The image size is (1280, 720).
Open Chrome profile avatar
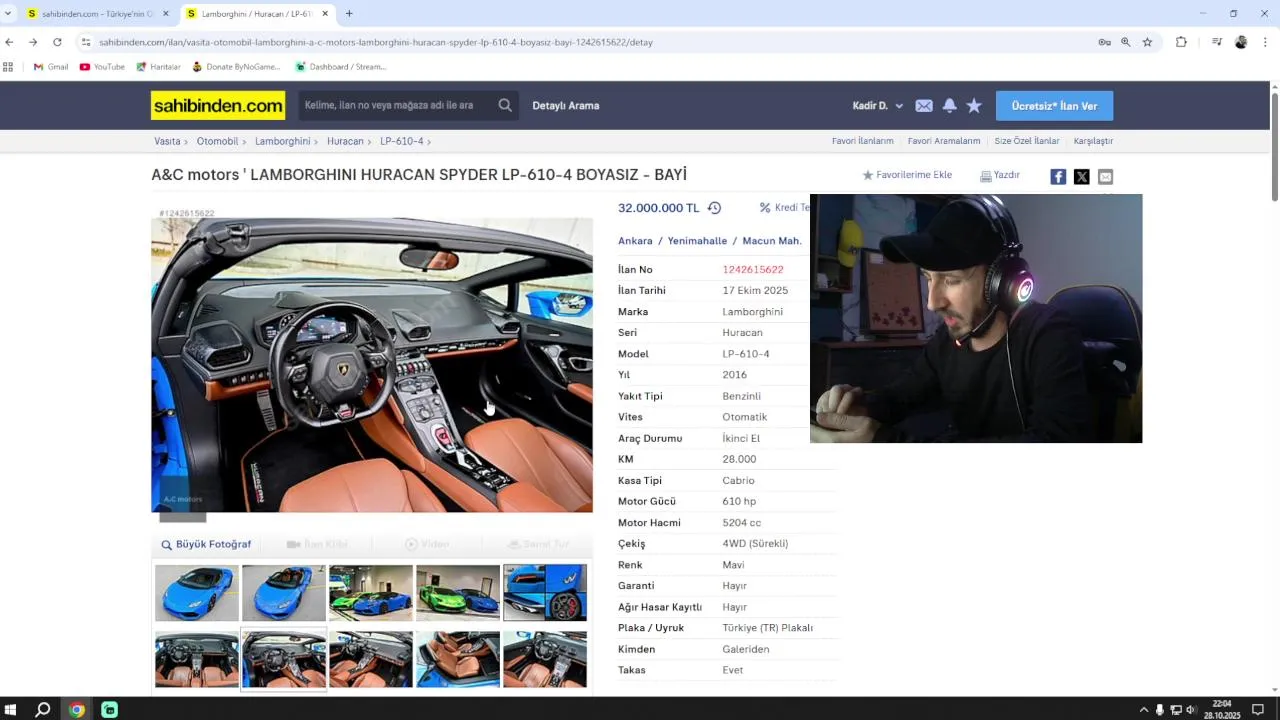click(x=1241, y=42)
